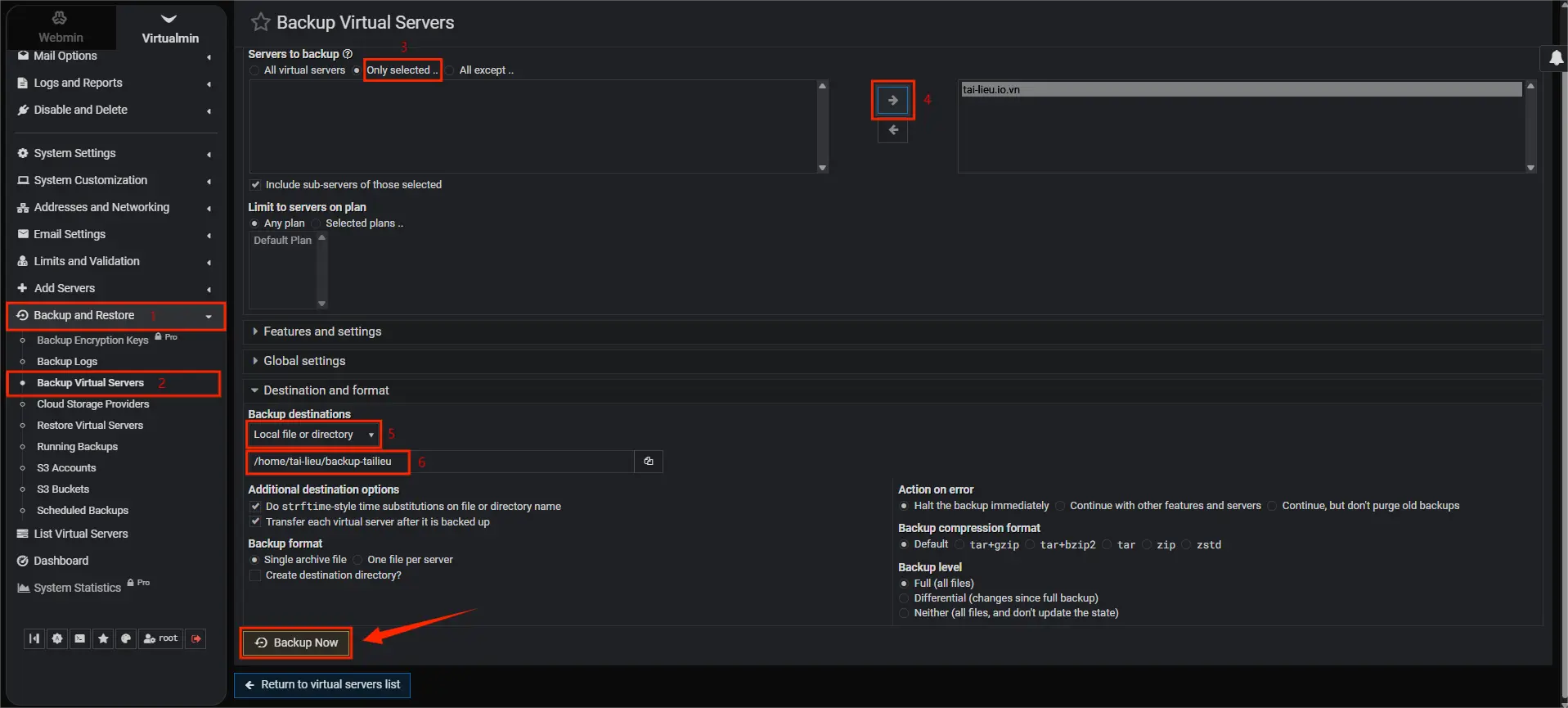Select Continue with other features and servers
Viewport: 1568px width, 708px height.
pos(1060,506)
